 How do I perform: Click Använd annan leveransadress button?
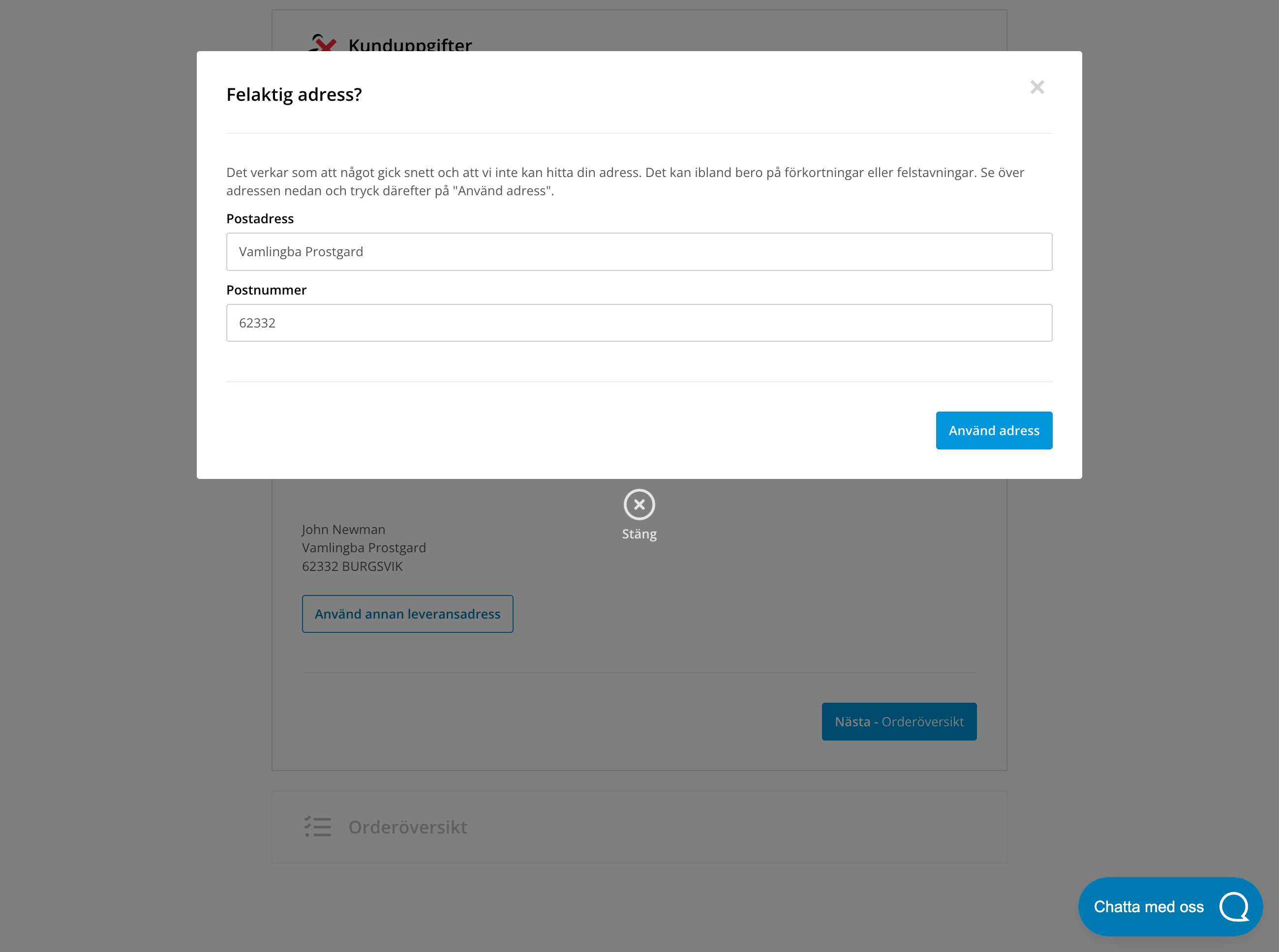[407, 614]
